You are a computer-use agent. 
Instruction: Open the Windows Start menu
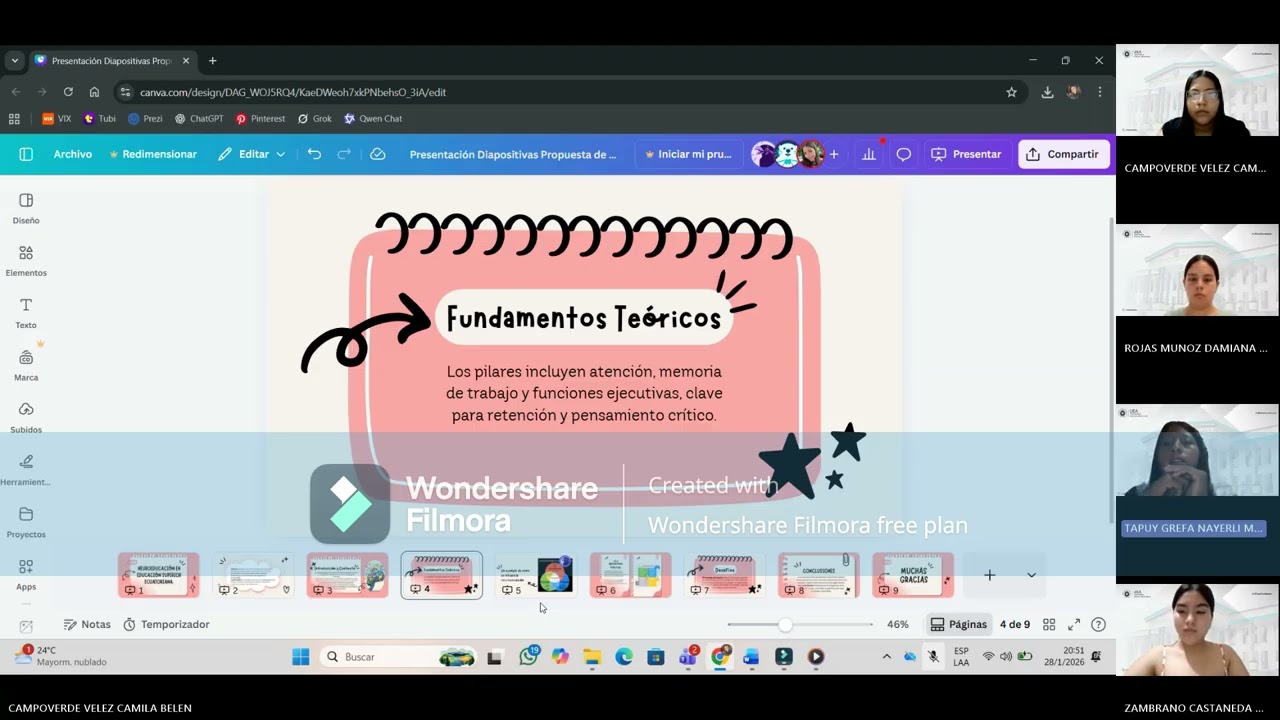coord(300,657)
